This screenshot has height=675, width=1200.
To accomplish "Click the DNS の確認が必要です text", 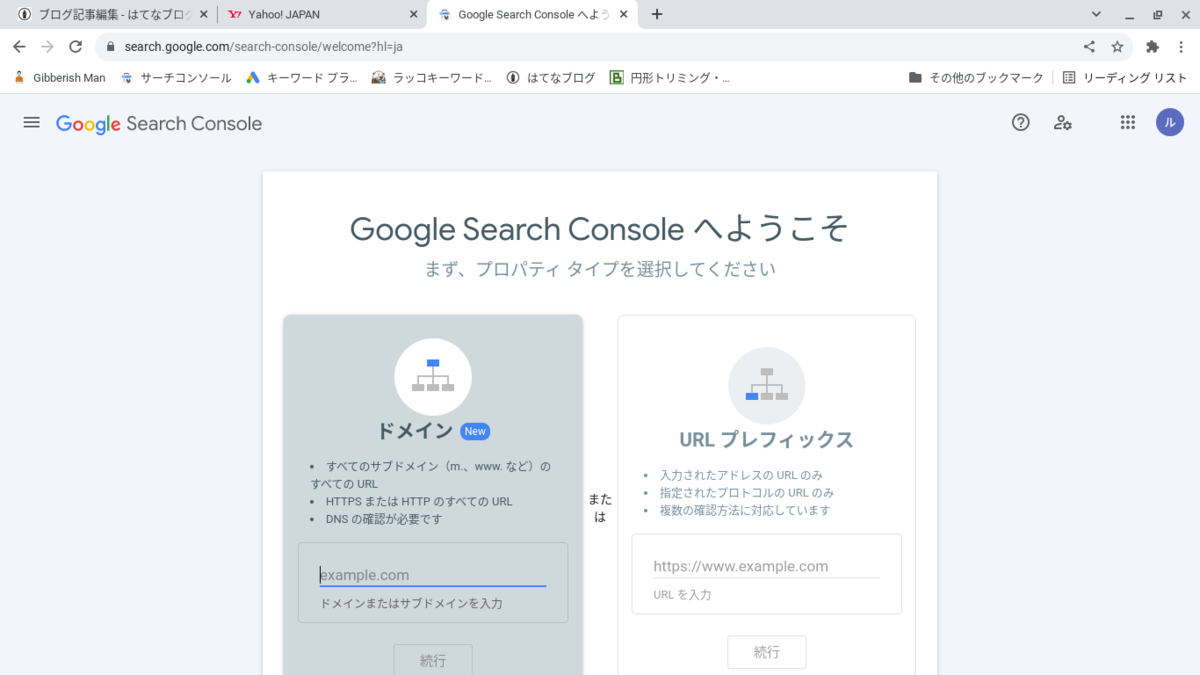I will click(x=384, y=519).
